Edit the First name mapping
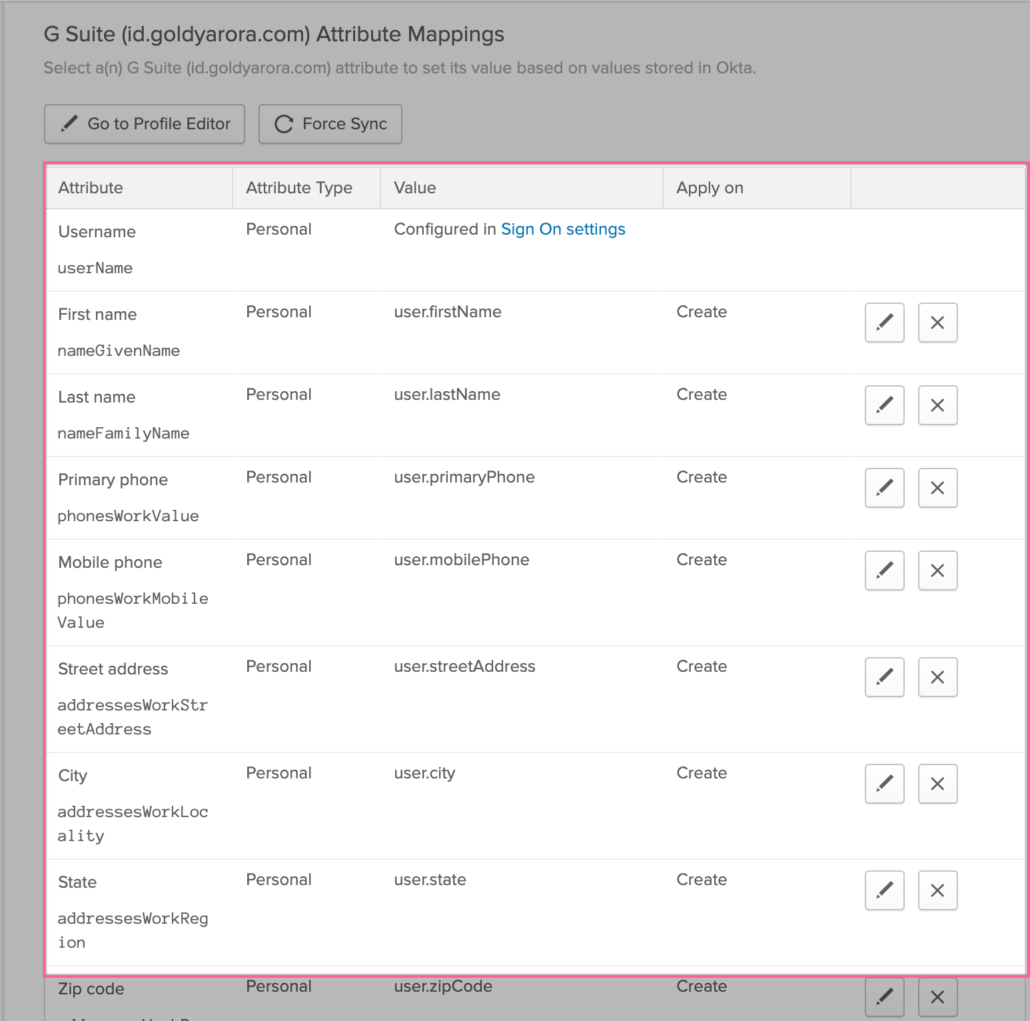1030x1021 pixels. click(884, 323)
